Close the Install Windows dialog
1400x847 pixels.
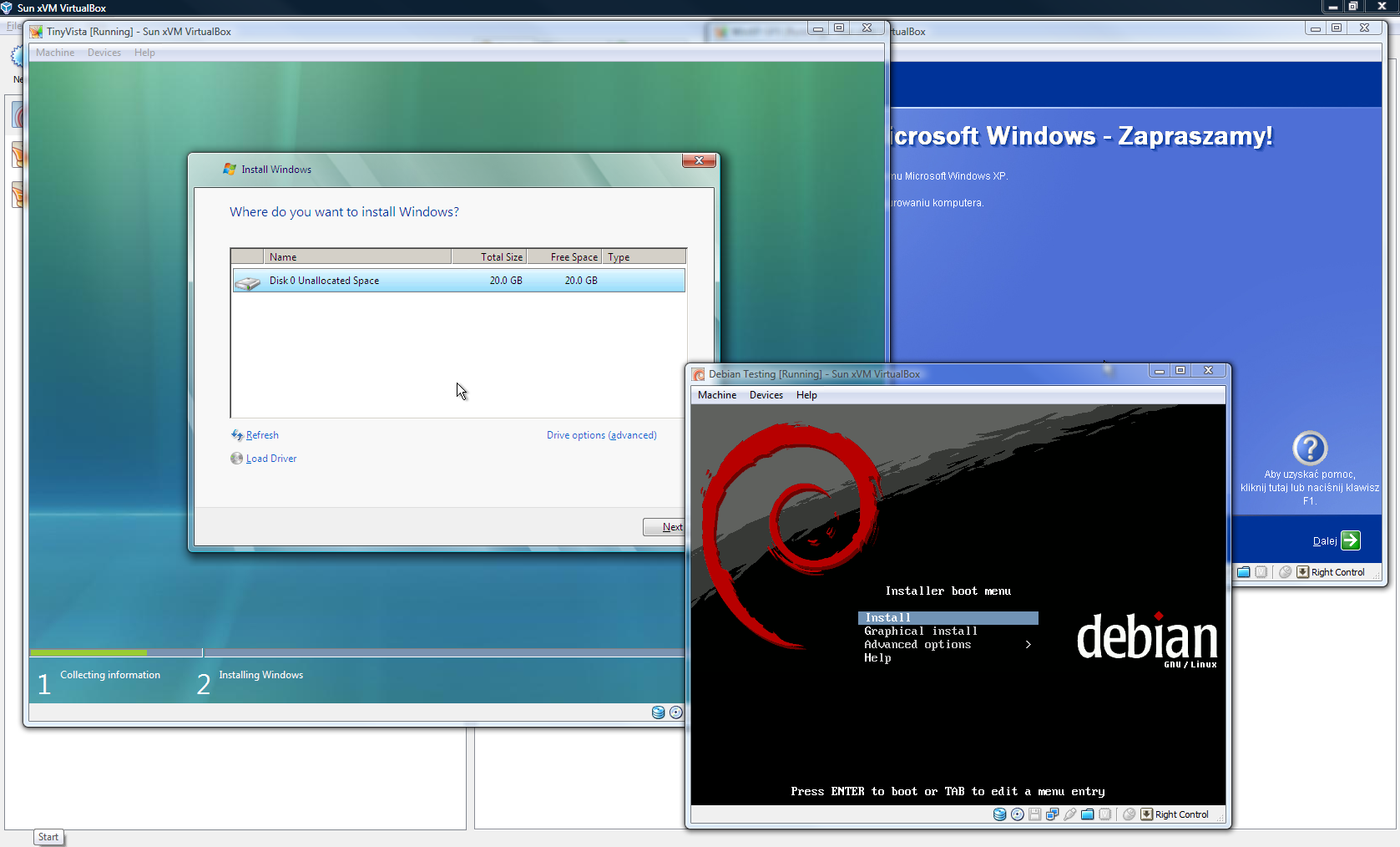pos(700,160)
